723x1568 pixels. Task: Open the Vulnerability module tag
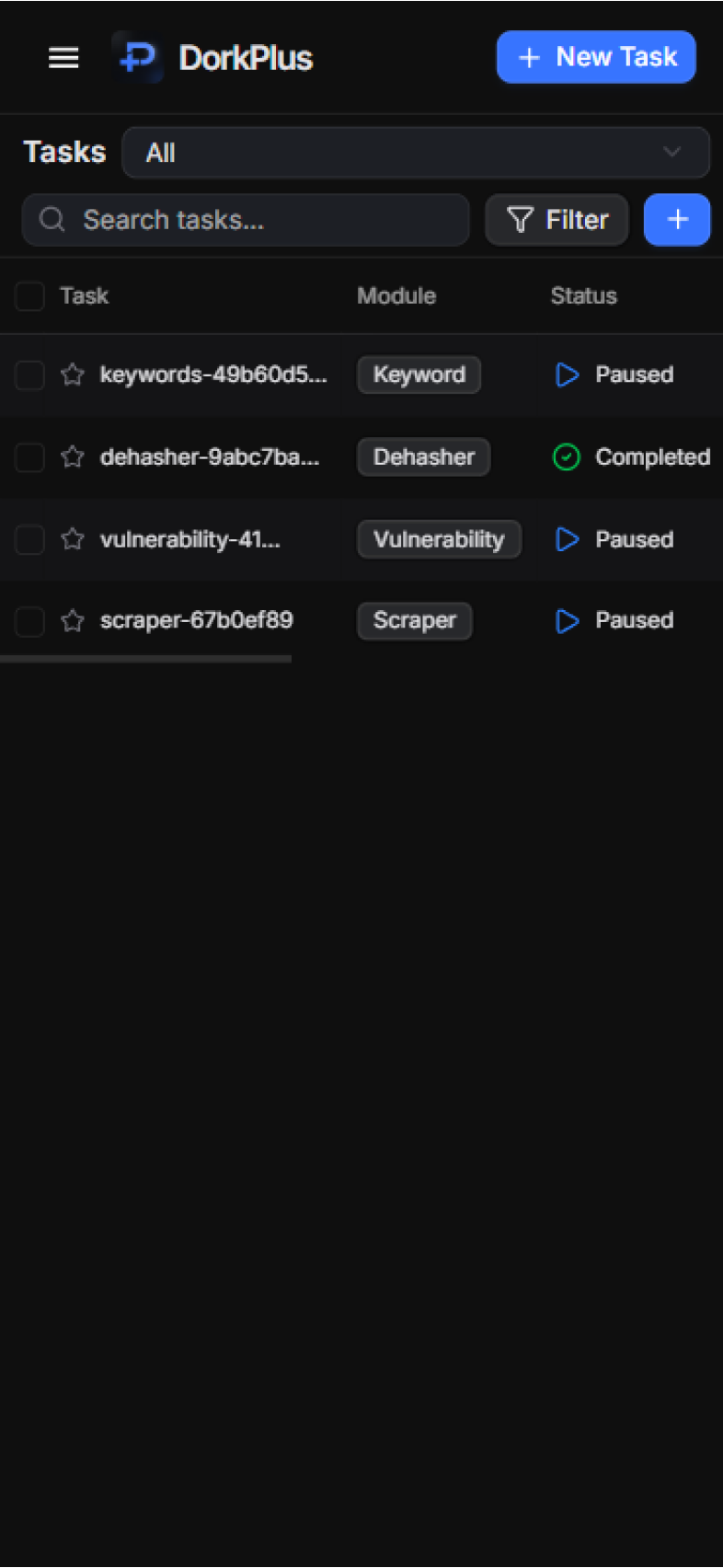click(439, 539)
